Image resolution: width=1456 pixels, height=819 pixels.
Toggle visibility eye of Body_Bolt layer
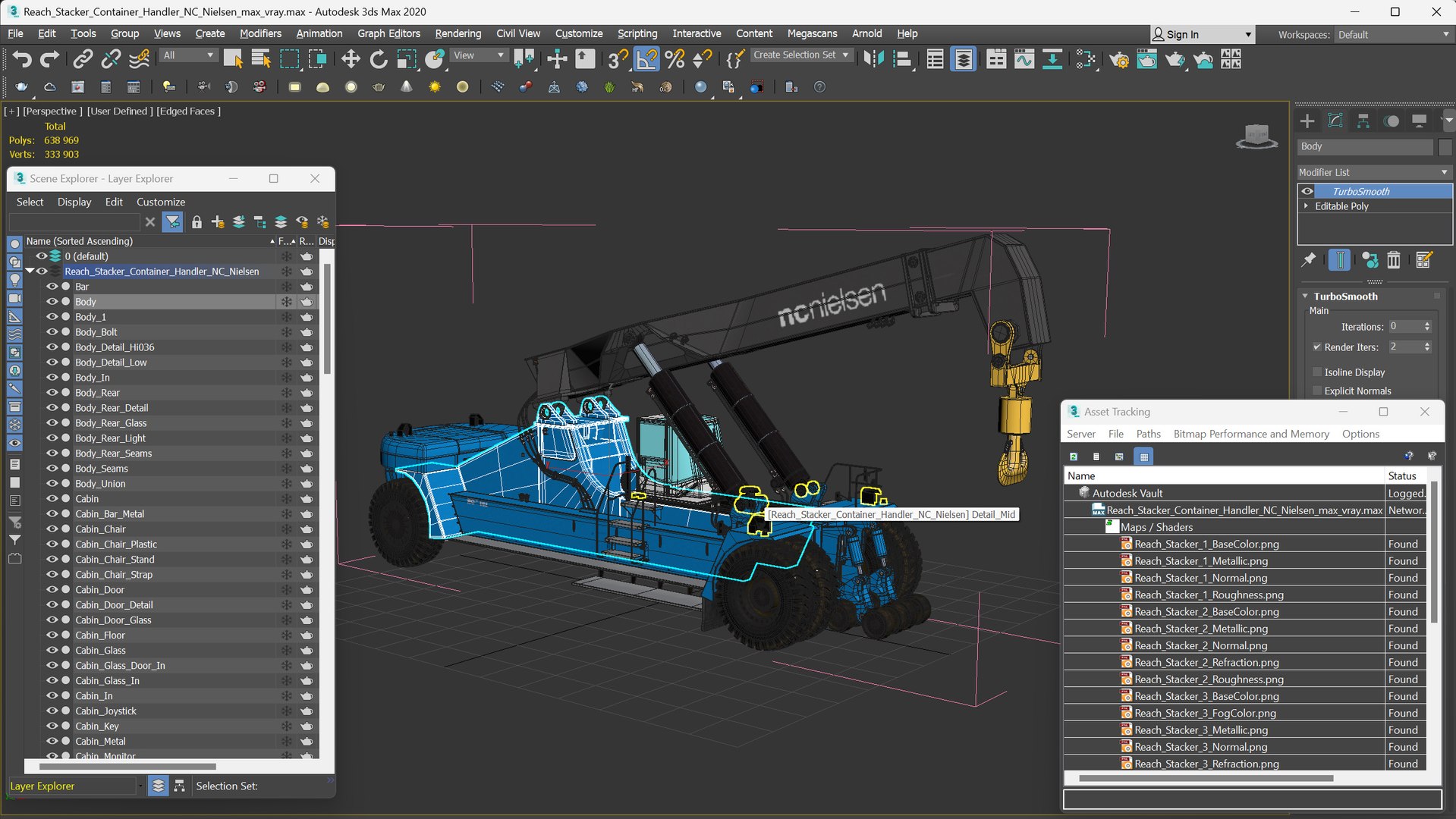pyautogui.click(x=52, y=332)
